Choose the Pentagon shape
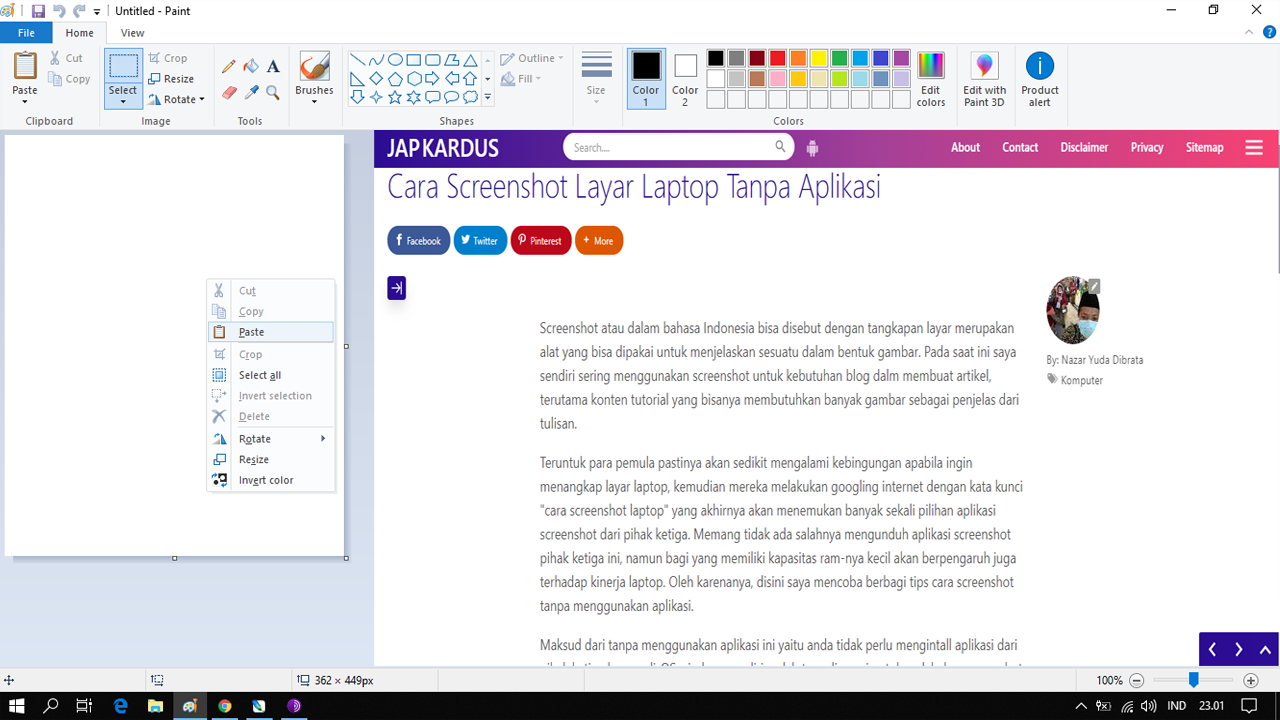Screen dimensions: 1280x720 395,79
